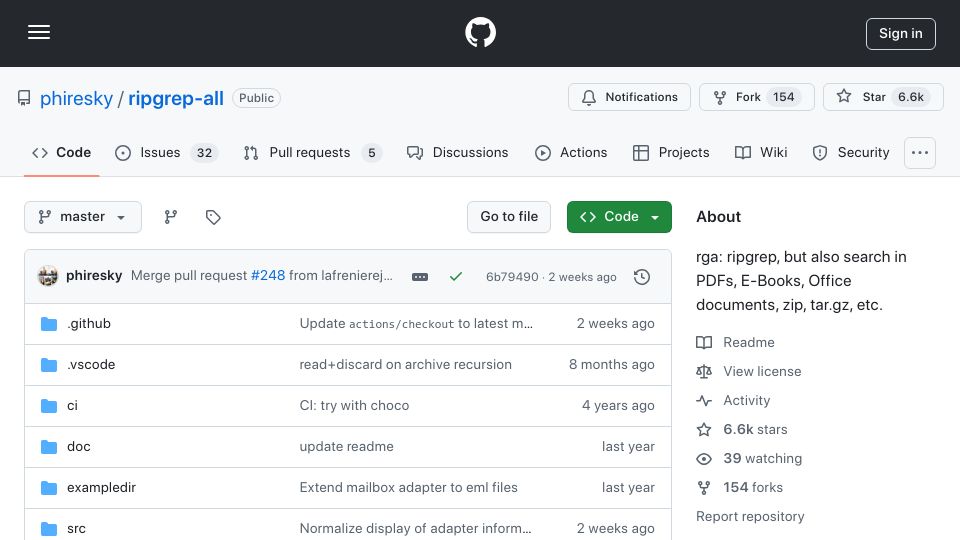Click the doc folder icon
Screen dimensions: 960x540
click(x=49, y=447)
